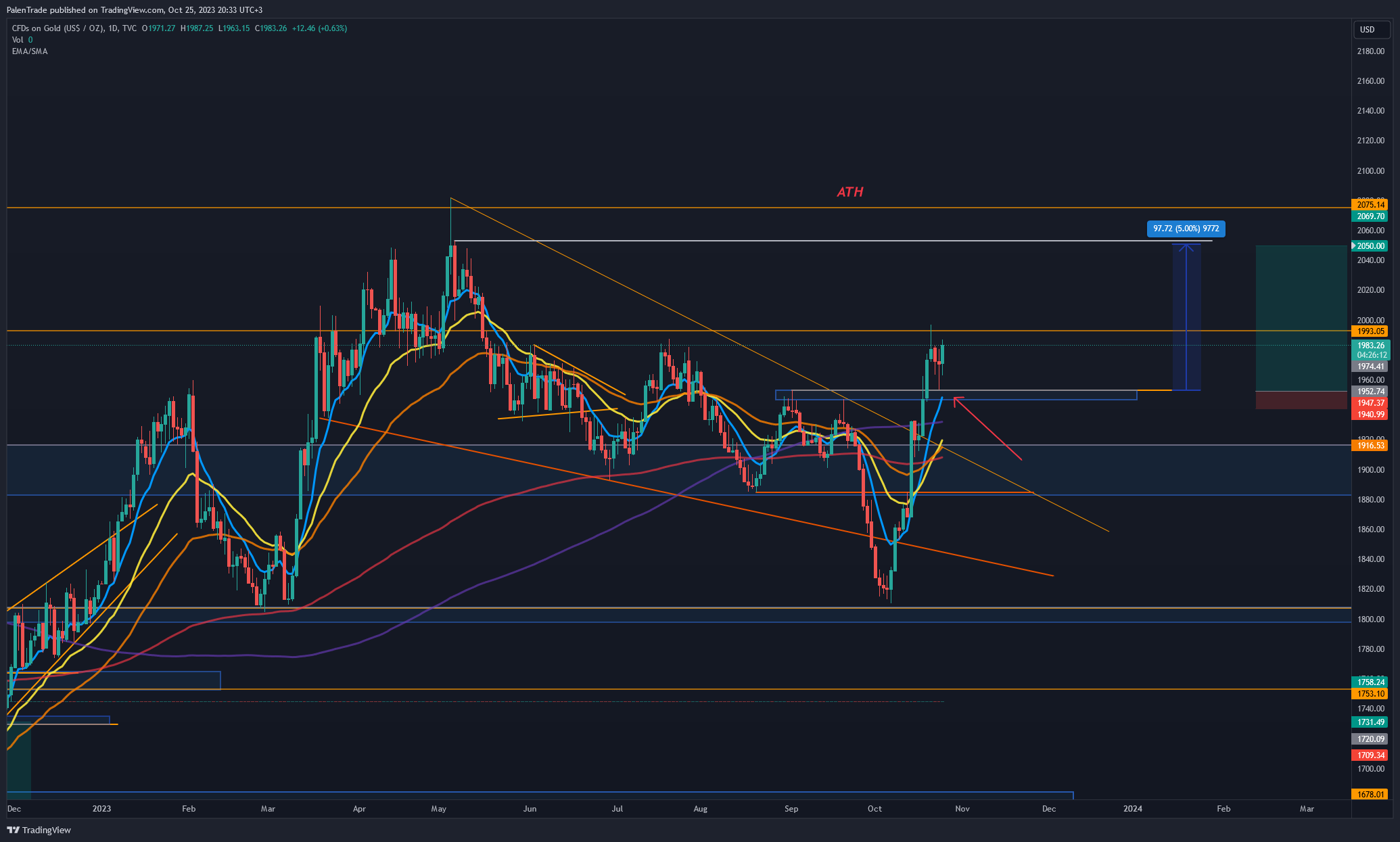Click the 1709.34 red price label

[1370, 755]
